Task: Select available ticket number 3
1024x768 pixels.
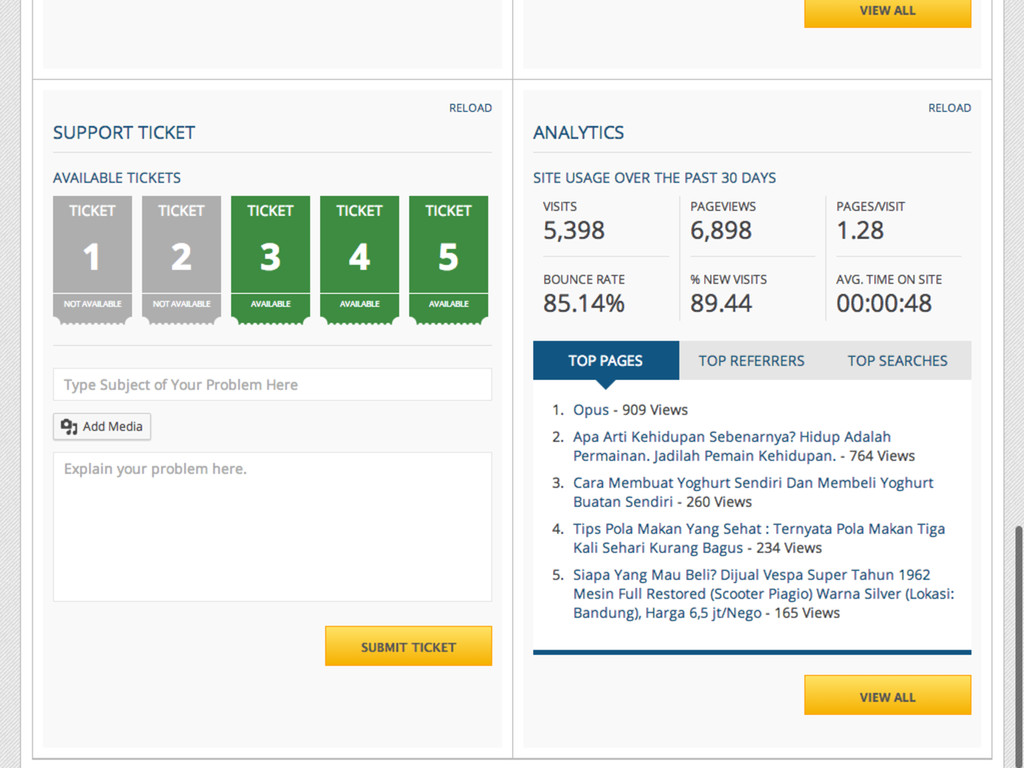Action: pos(270,258)
